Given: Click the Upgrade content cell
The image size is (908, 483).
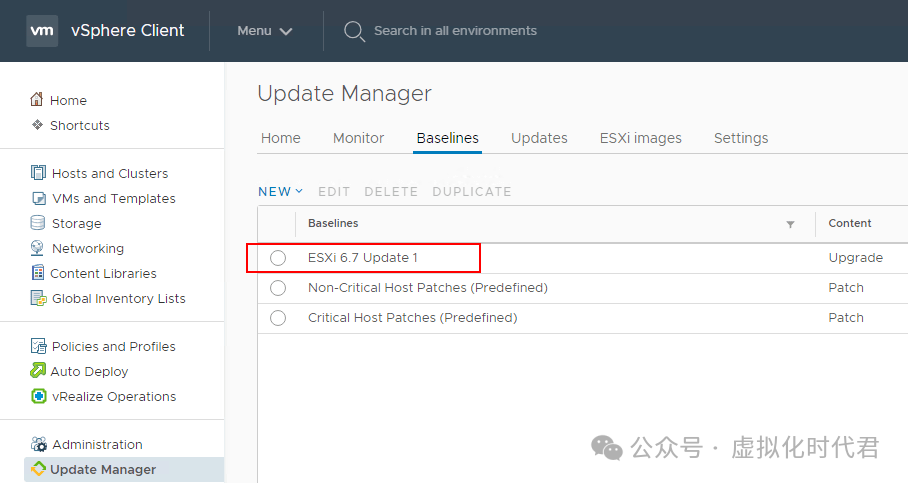Looking at the screenshot, I should click(855, 258).
